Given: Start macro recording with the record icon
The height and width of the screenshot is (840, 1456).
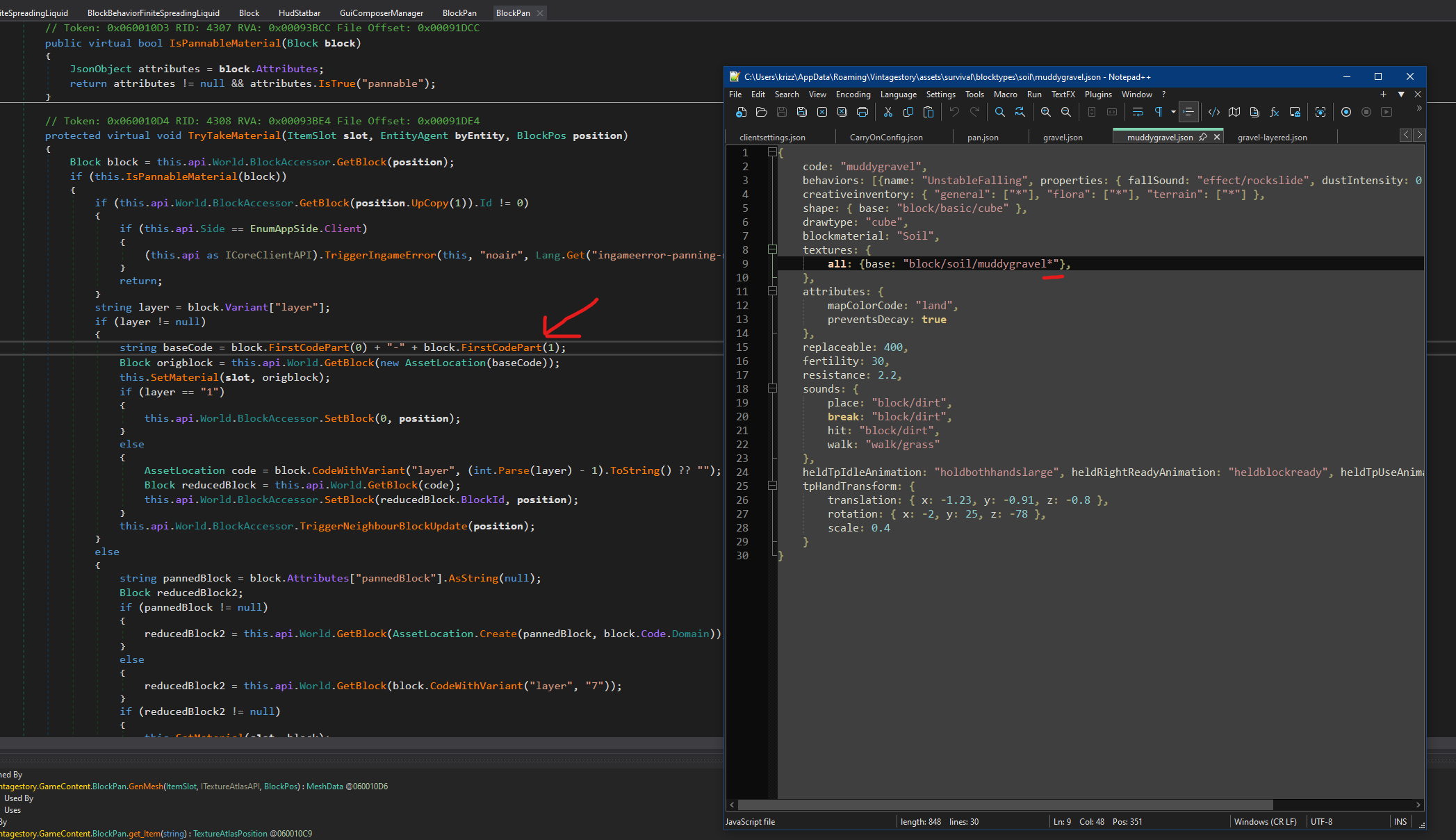Looking at the screenshot, I should [1345, 112].
